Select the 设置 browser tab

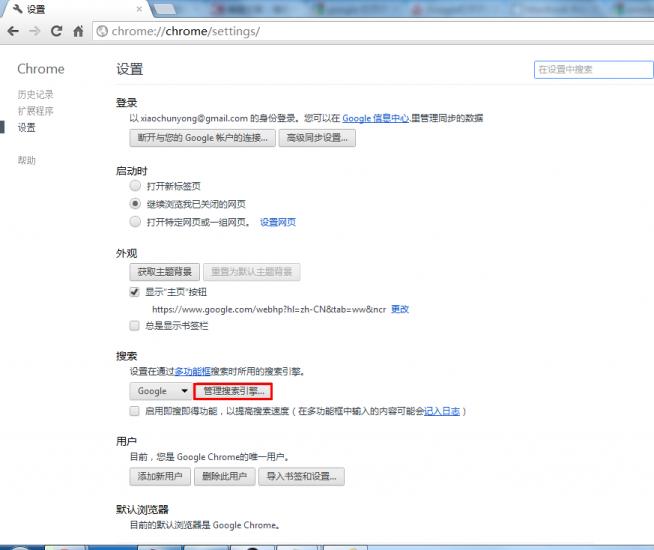pyautogui.click(x=75, y=9)
